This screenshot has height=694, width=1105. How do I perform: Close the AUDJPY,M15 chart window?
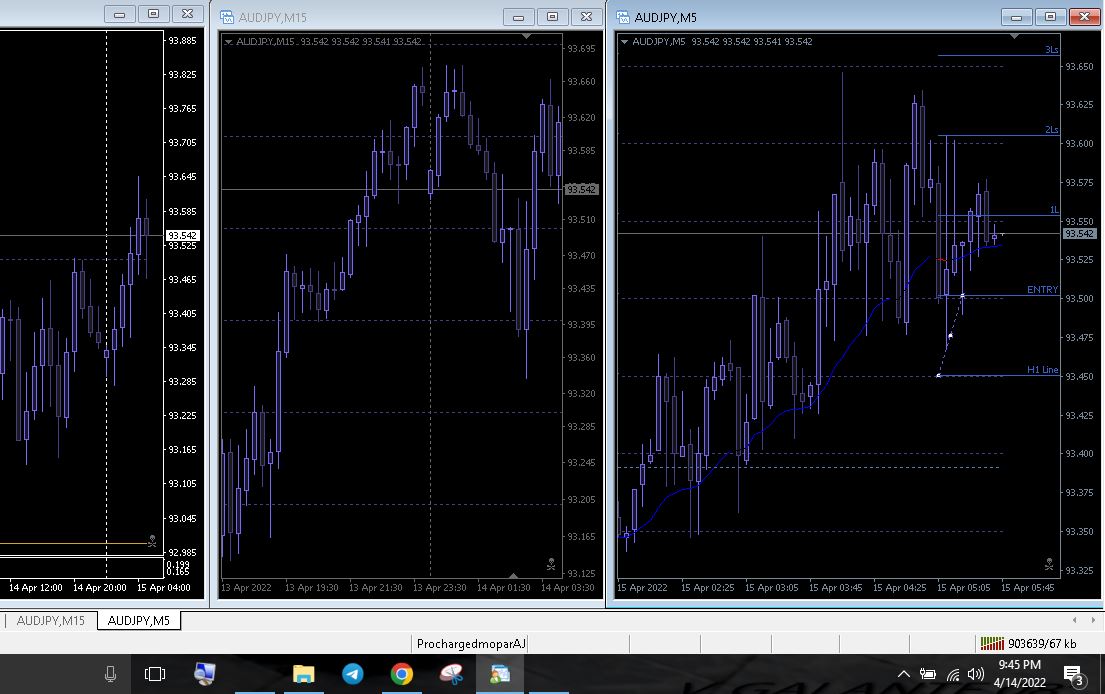[x=586, y=17]
